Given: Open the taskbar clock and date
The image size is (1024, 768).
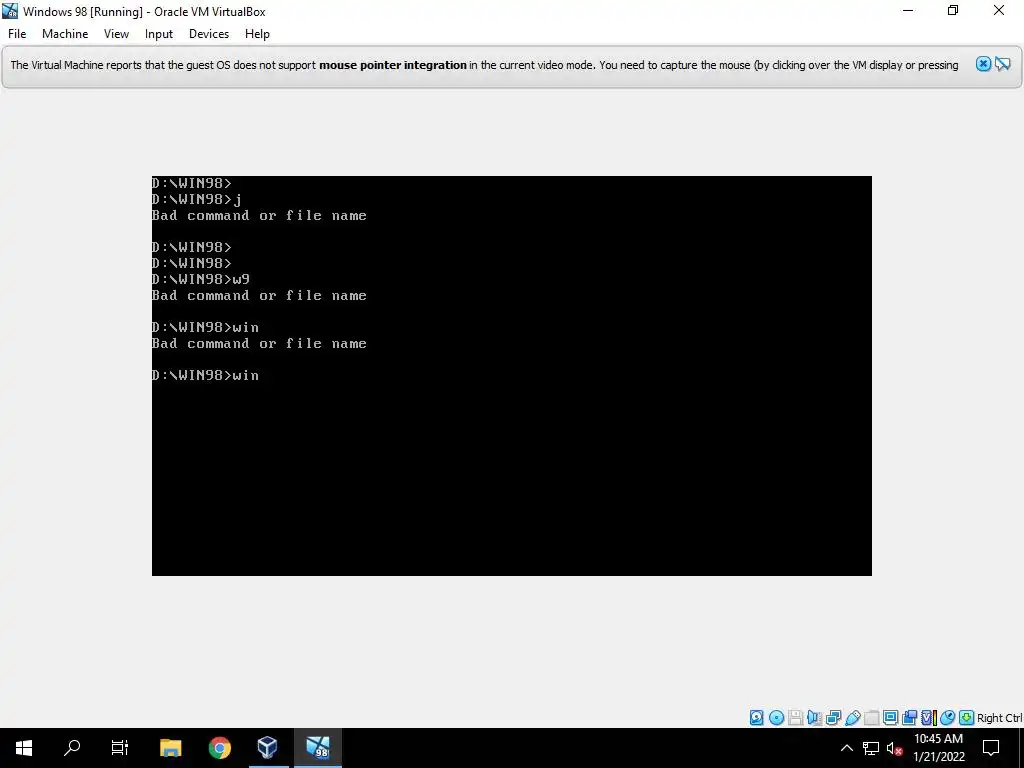Looking at the screenshot, I should click(938, 748).
